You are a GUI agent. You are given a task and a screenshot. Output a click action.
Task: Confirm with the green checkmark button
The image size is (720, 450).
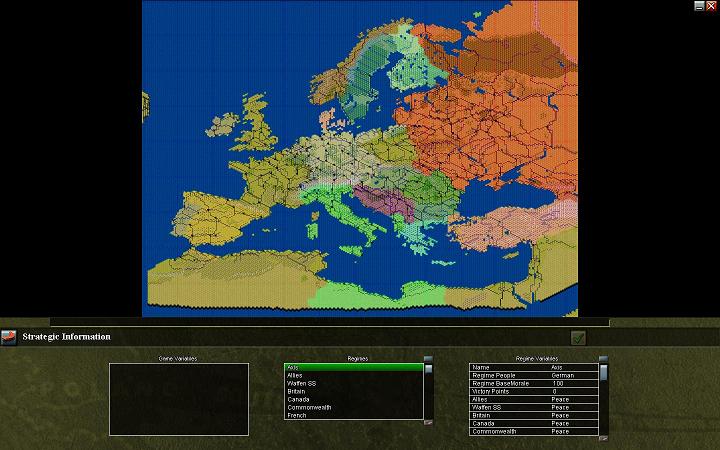[577, 338]
